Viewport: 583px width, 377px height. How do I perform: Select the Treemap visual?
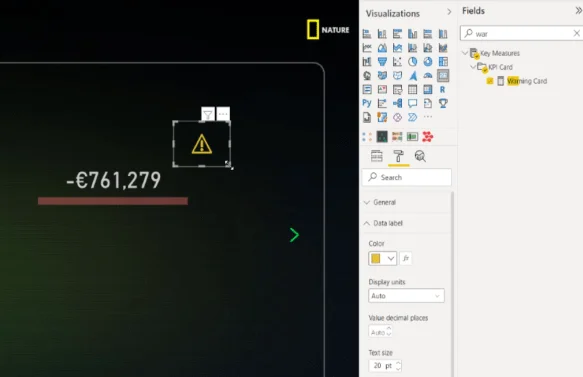(443, 62)
